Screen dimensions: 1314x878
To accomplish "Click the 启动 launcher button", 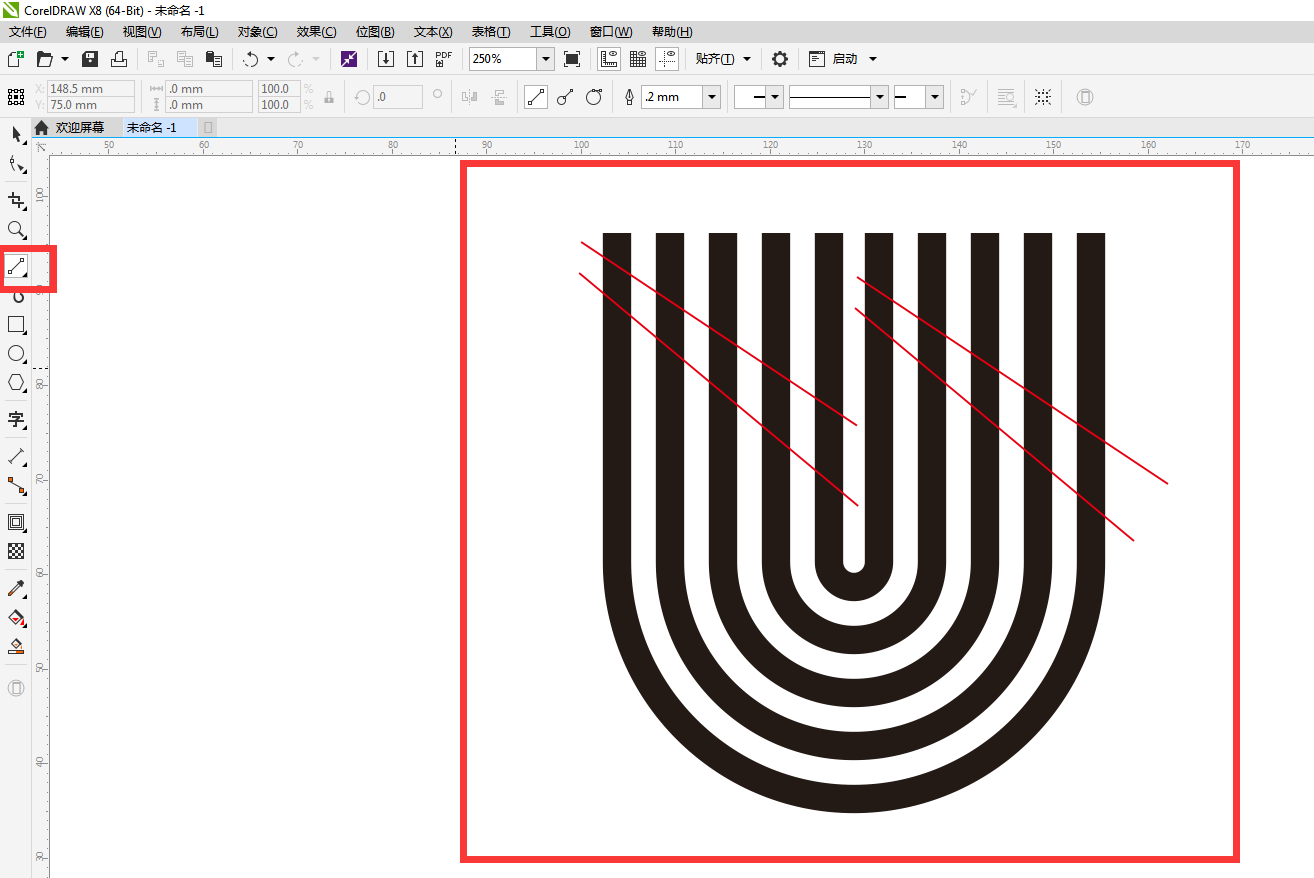I will pyautogui.click(x=845, y=59).
